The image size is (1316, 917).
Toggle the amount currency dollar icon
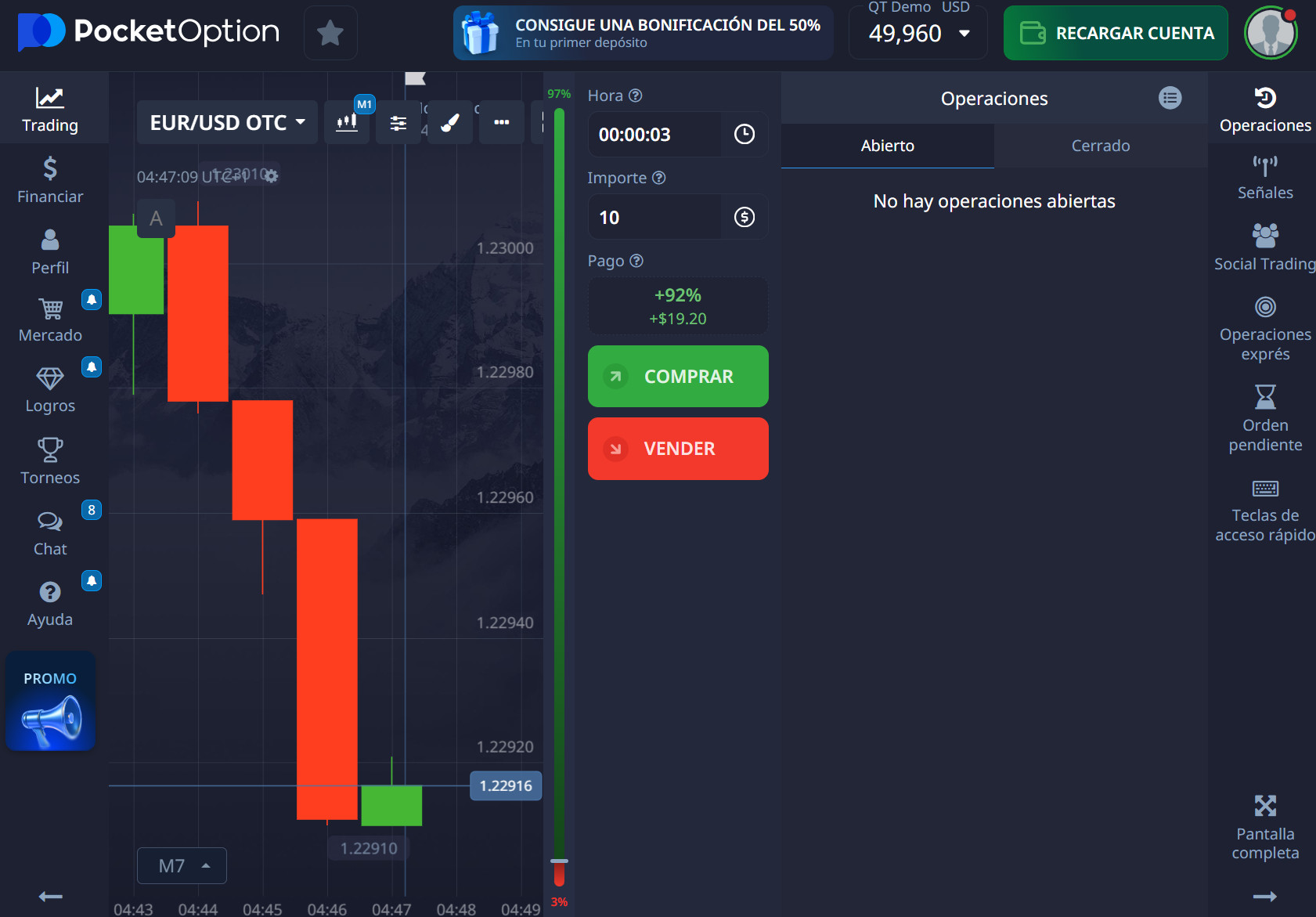745,218
